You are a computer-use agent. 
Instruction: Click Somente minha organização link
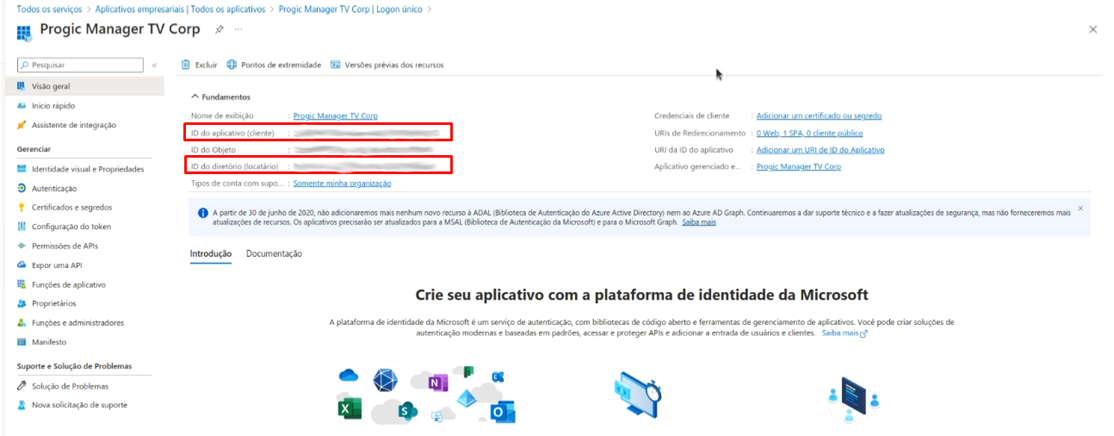pos(342,183)
